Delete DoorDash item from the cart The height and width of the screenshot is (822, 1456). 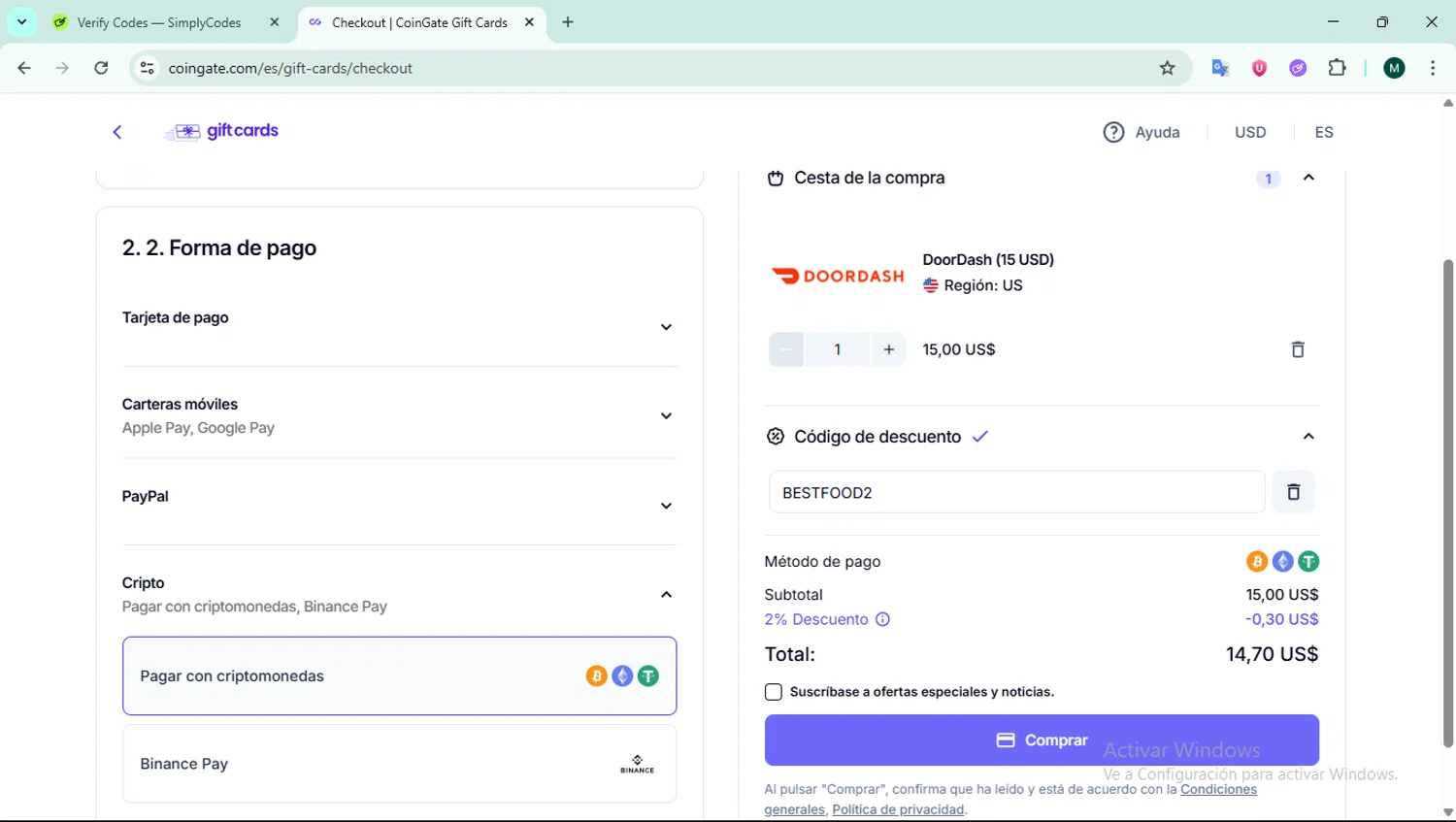(x=1298, y=349)
